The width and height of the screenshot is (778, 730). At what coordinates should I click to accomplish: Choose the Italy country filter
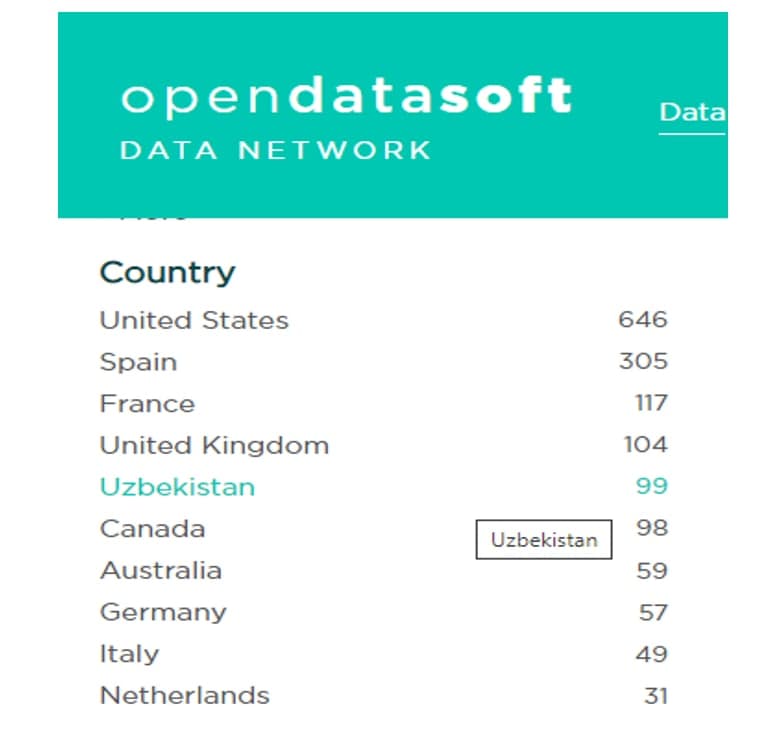129,654
